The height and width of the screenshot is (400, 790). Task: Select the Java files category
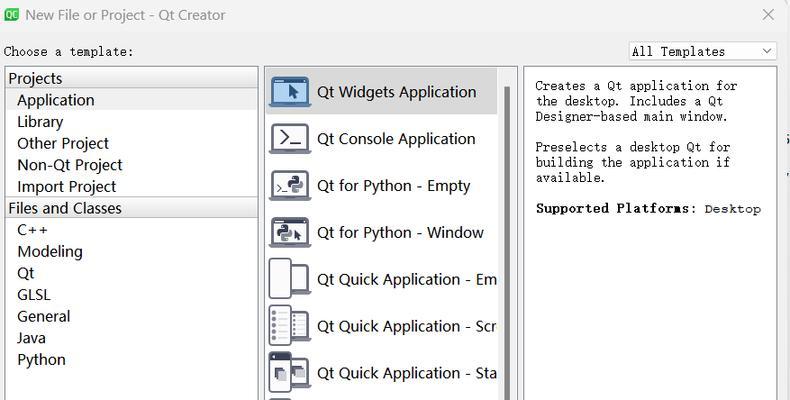point(131,338)
